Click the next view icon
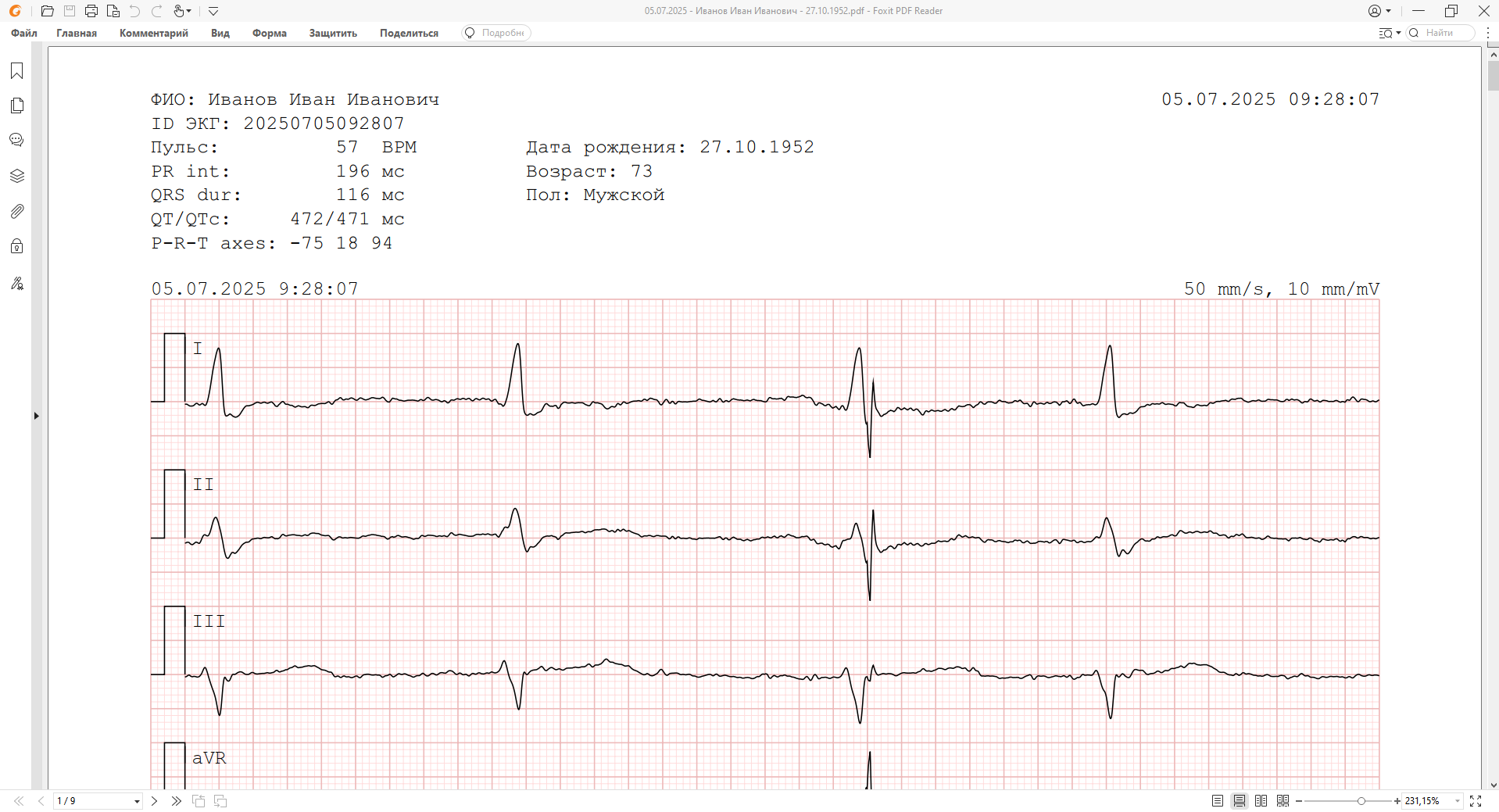1499x812 pixels. (x=220, y=801)
